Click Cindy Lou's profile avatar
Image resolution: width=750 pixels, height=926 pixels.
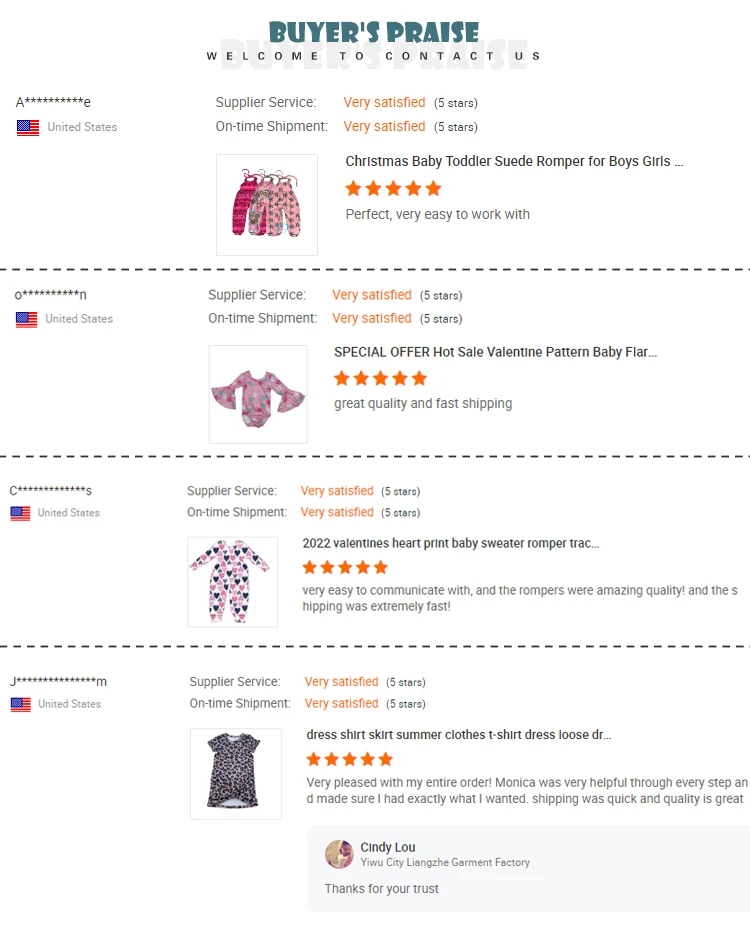[339, 854]
